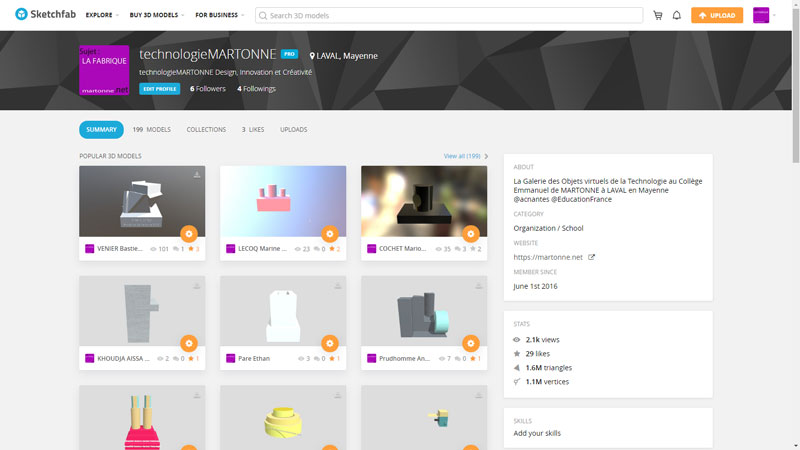Click the June 1st 2016 member date
This screenshot has width=800, height=450.
pyautogui.click(x=535, y=286)
